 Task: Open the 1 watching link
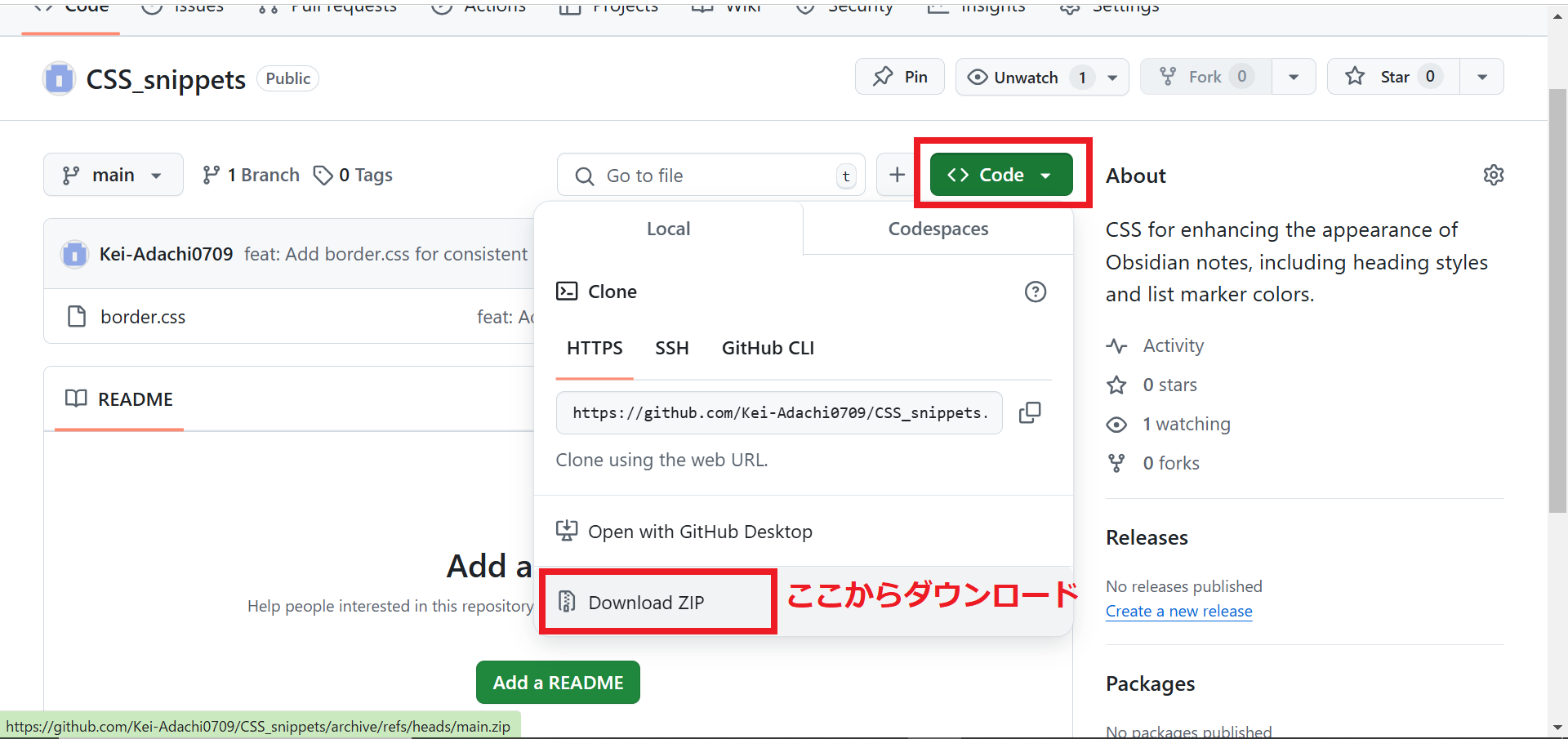click(x=1187, y=424)
